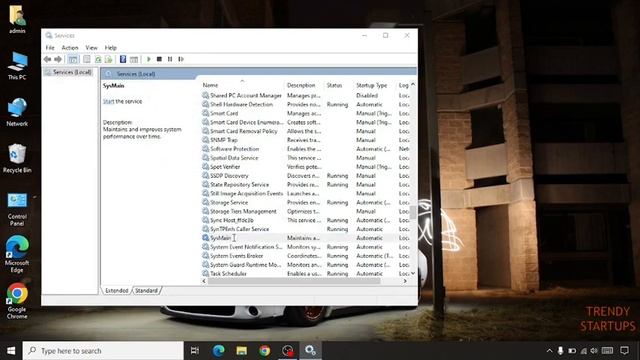640x360 pixels.
Task: Select the Microsoft Edge desktop shortcut
Action: click(x=17, y=254)
